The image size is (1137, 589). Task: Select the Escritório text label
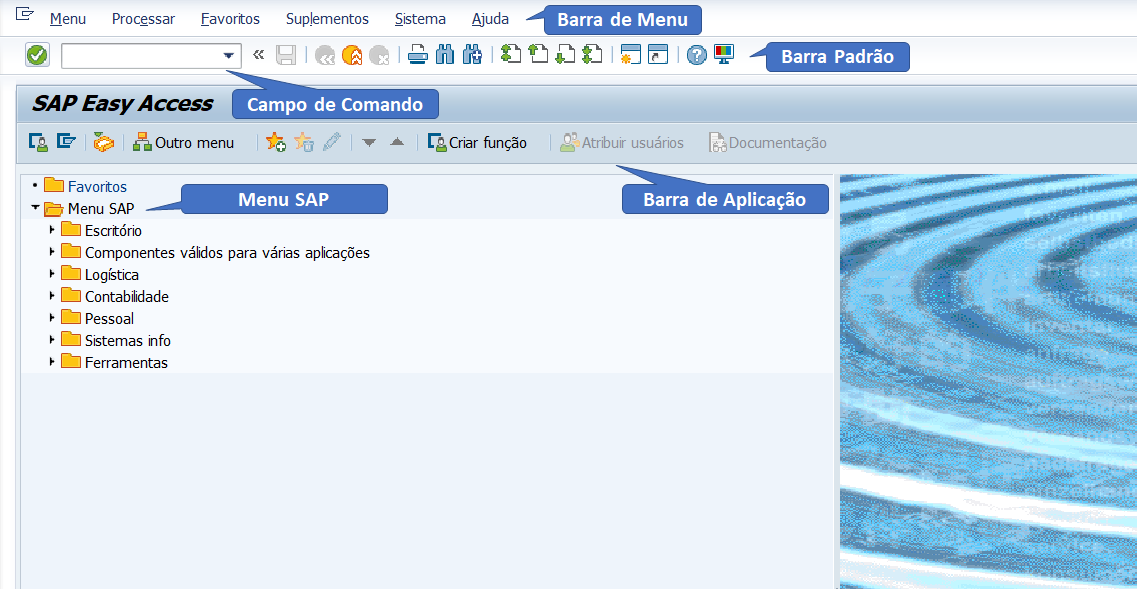pyautogui.click(x=113, y=232)
